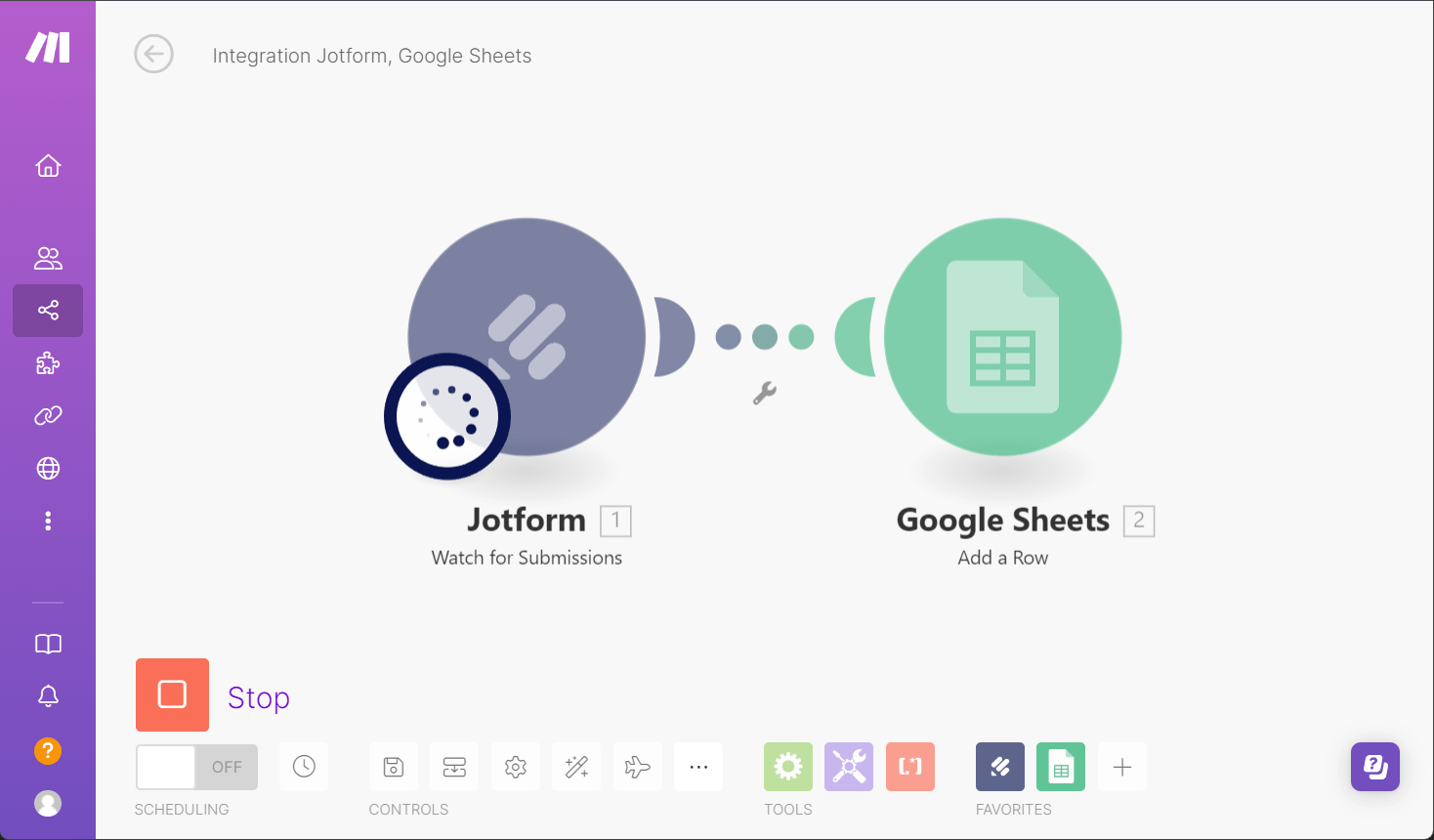Open the More controls ellipsis menu
The image size is (1434, 840).
pos(698,767)
